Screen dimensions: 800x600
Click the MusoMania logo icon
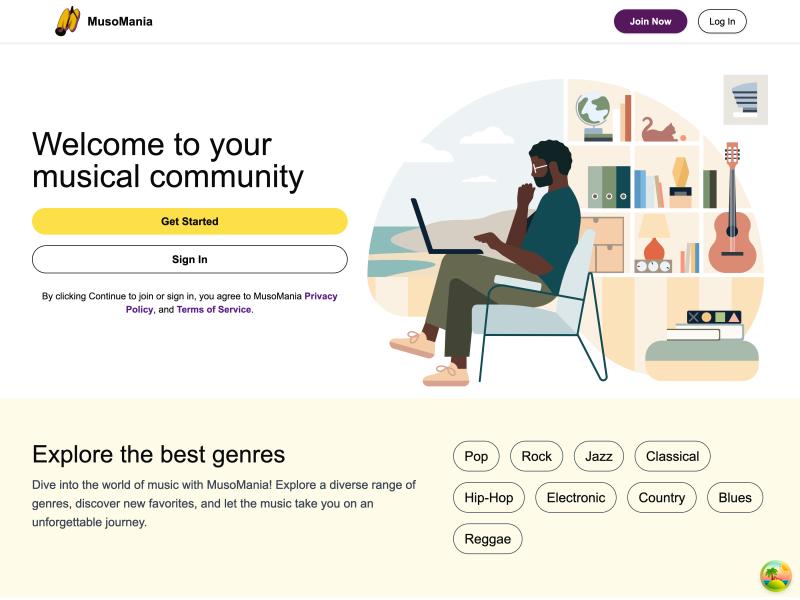[x=68, y=21]
